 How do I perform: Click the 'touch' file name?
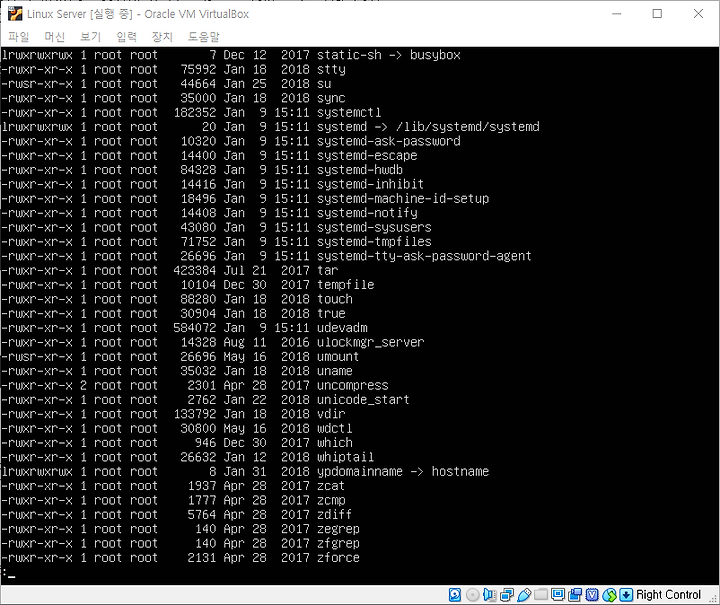click(335, 299)
